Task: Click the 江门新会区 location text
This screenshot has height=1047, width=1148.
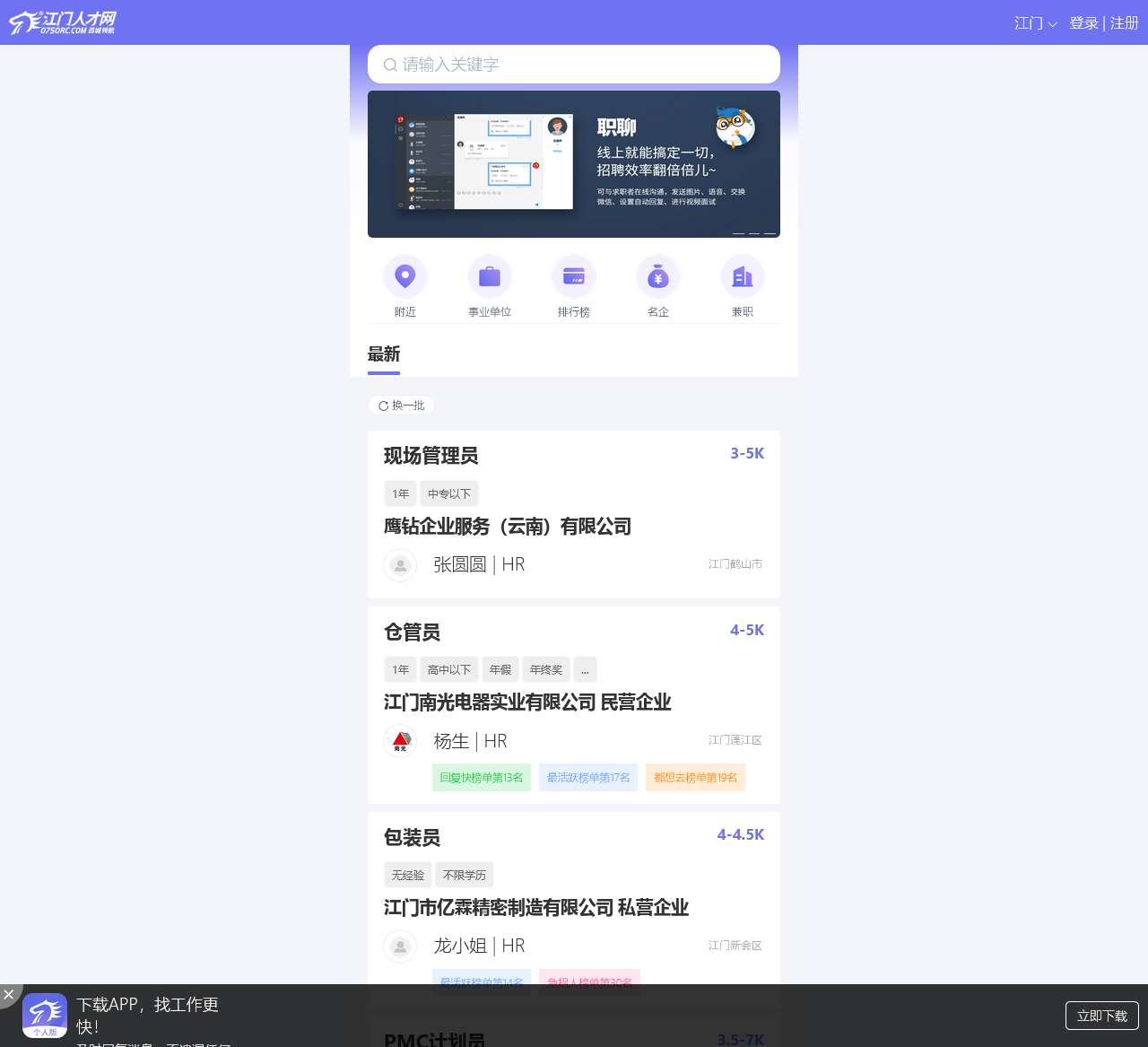Action: [x=735, y=946]
